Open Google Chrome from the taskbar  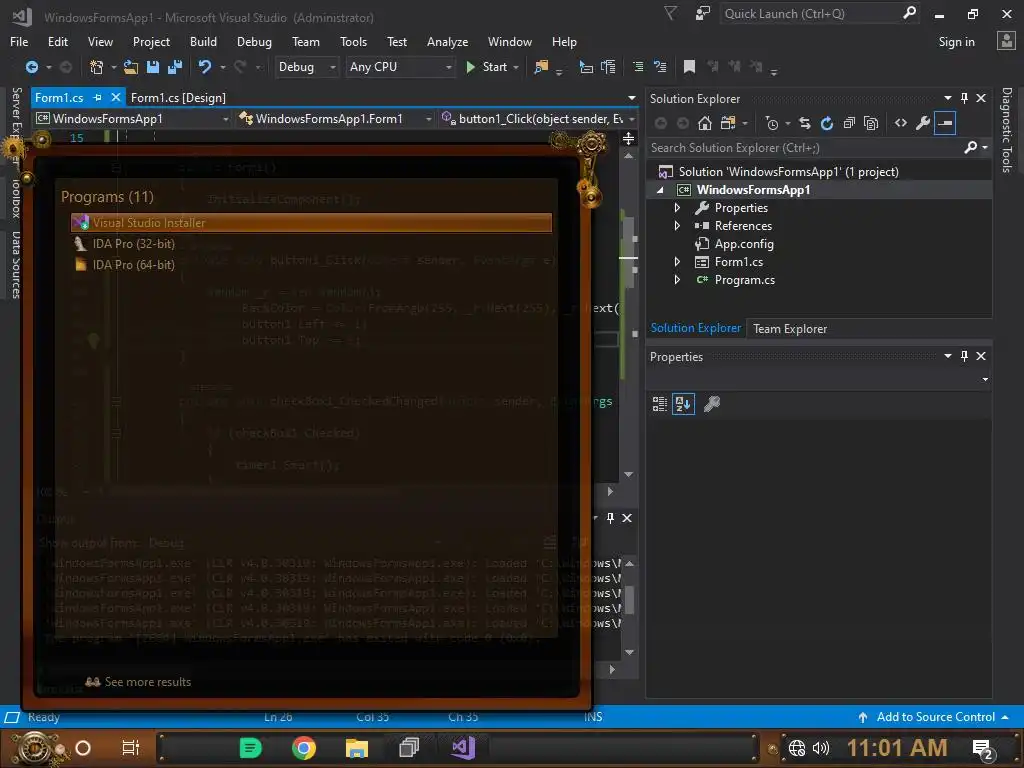(x=304, y=748)
